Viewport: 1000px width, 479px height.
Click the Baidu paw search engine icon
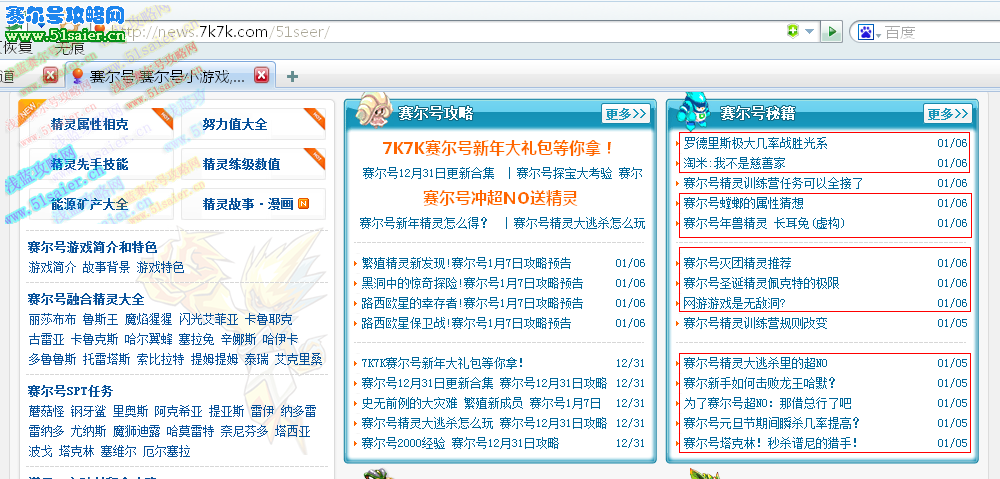point(865,32)
